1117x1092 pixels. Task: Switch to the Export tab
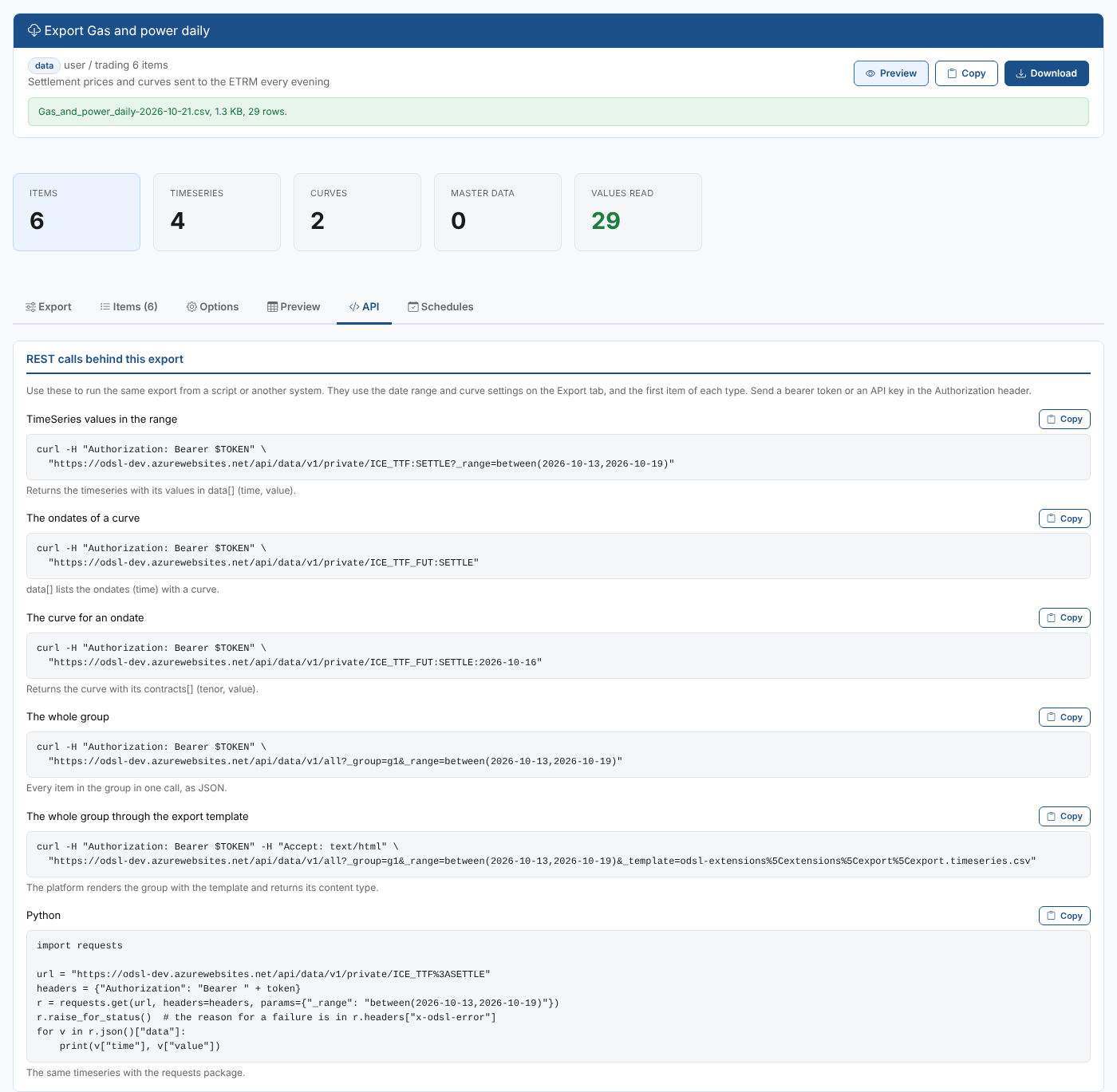point(49,307)
